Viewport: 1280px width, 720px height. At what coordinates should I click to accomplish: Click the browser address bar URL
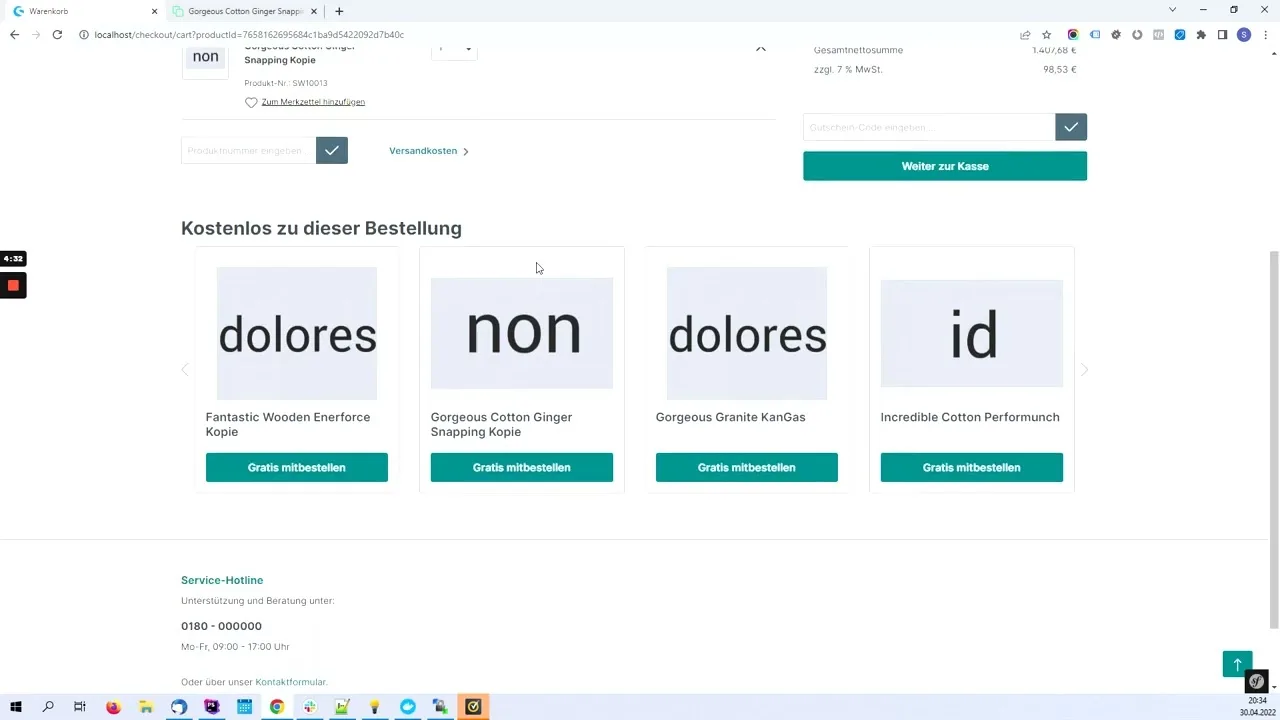(x=250, y=35)
